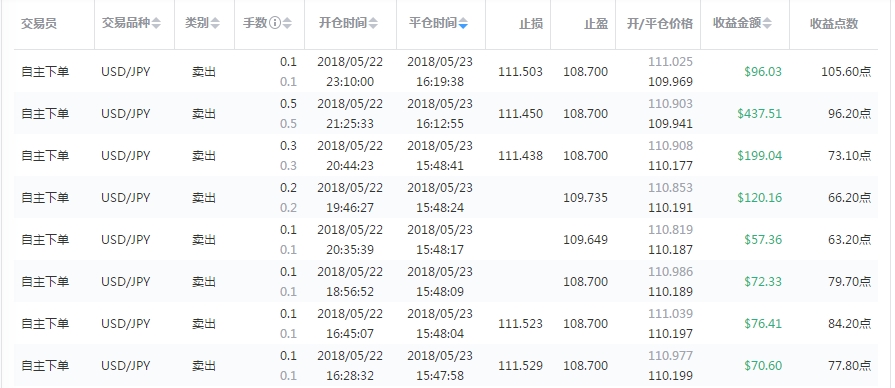Screen dimensions: 895x388
Task: Click the $199.04 profit value
Action: pyautogui.click(x=760, y=156)
